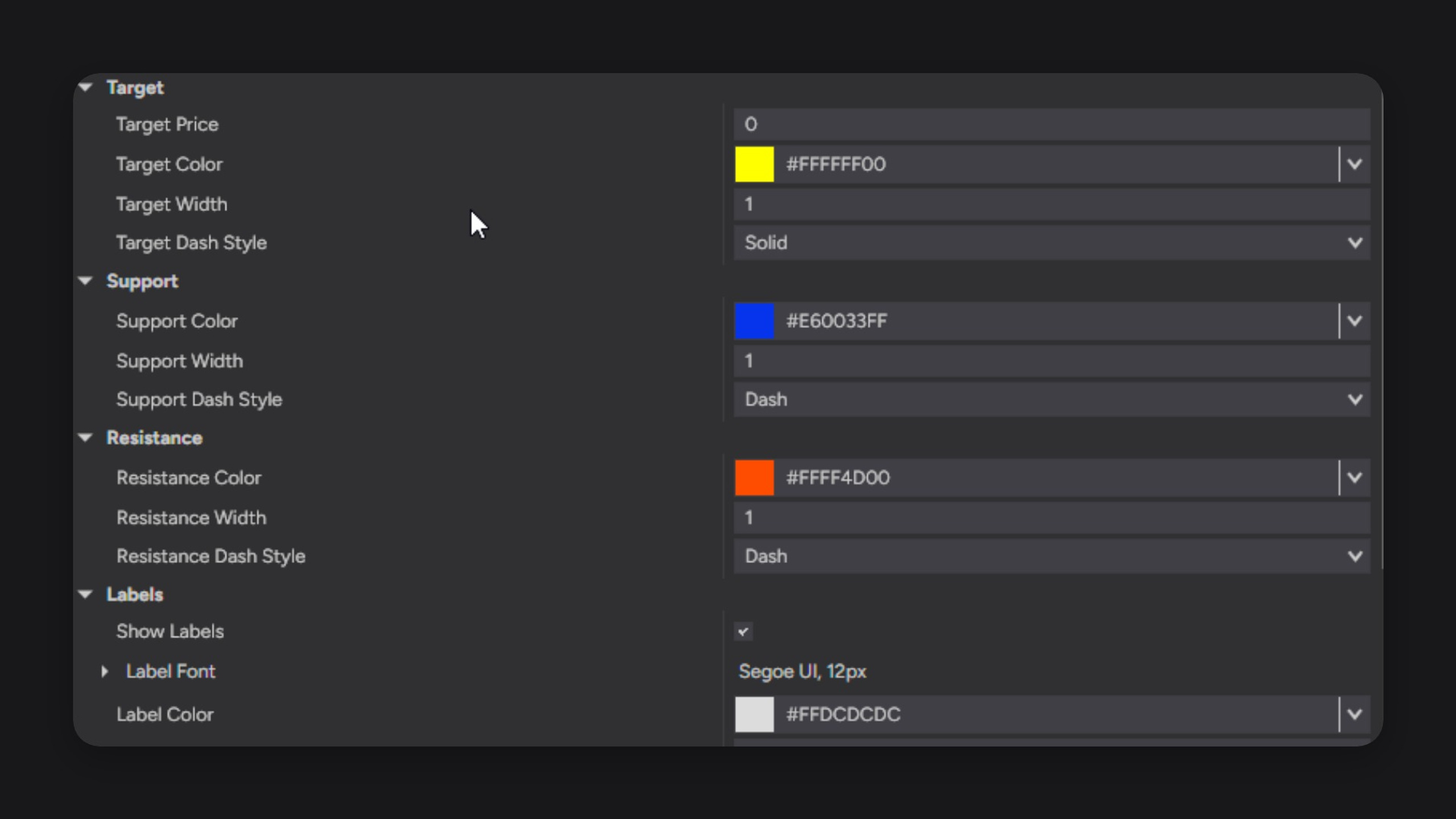Screen dimensions: 1456x819
Task: Open the Support Color dropdown arrow
Action: (1355, 321)
